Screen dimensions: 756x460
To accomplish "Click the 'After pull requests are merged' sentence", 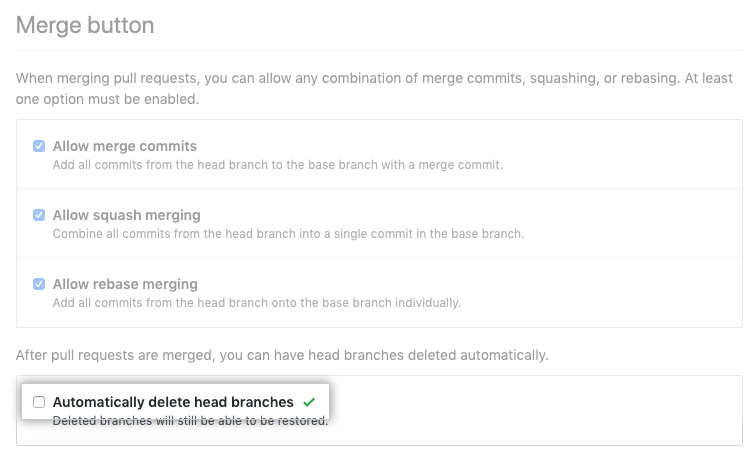I will tap(282, 355).
